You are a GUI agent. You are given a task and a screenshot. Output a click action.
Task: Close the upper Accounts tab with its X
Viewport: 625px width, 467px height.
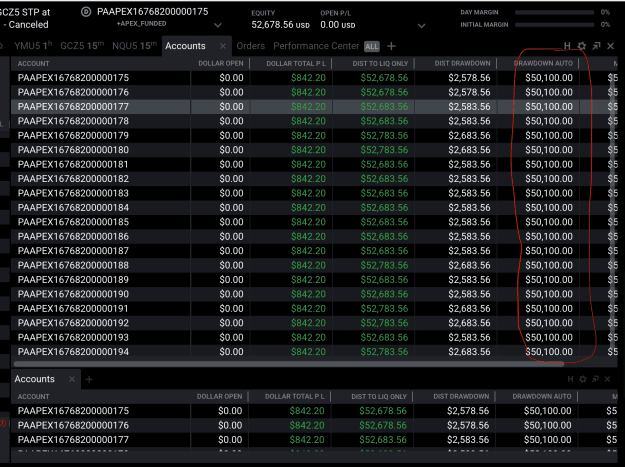[x=223, y=46]
